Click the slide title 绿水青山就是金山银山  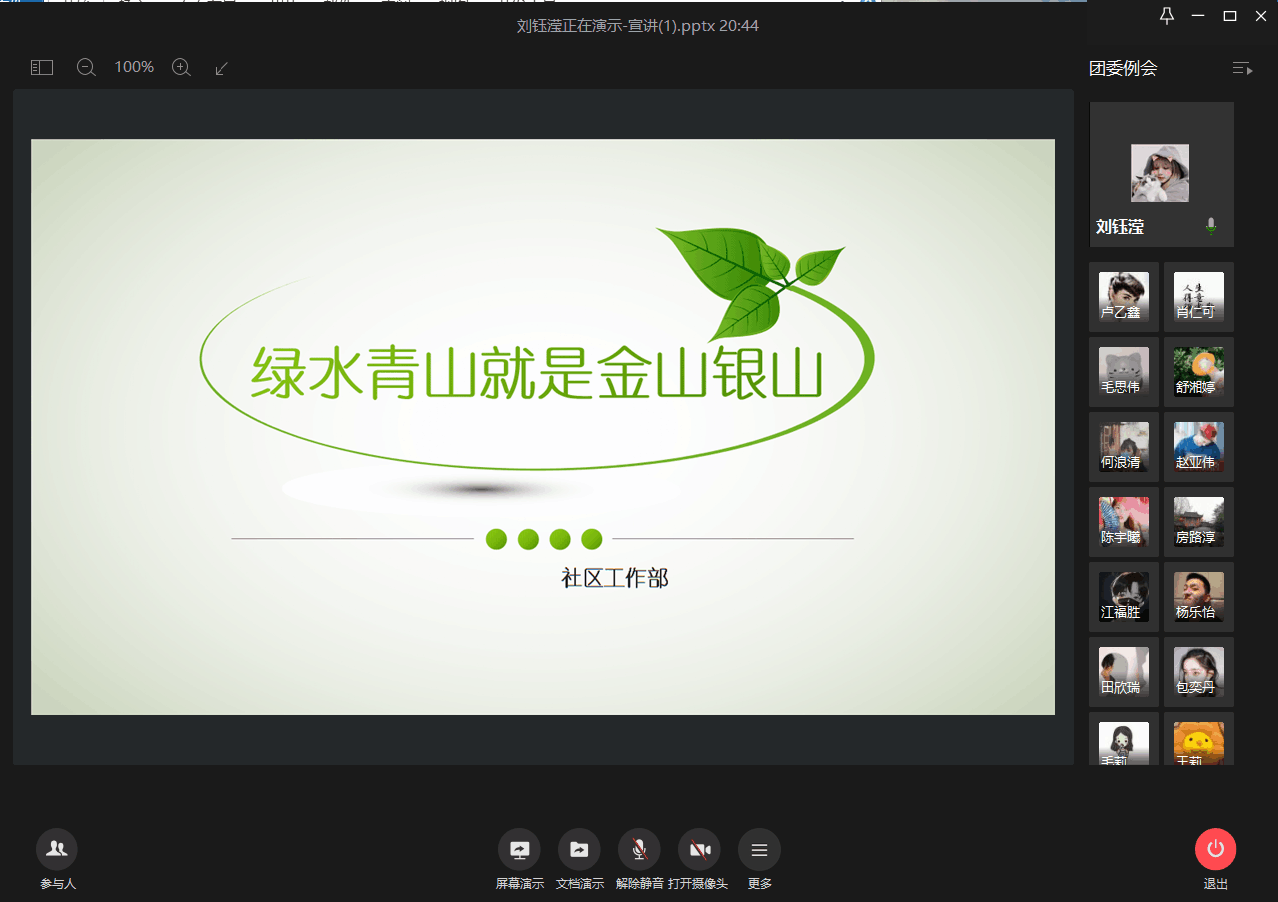[536, 372]
